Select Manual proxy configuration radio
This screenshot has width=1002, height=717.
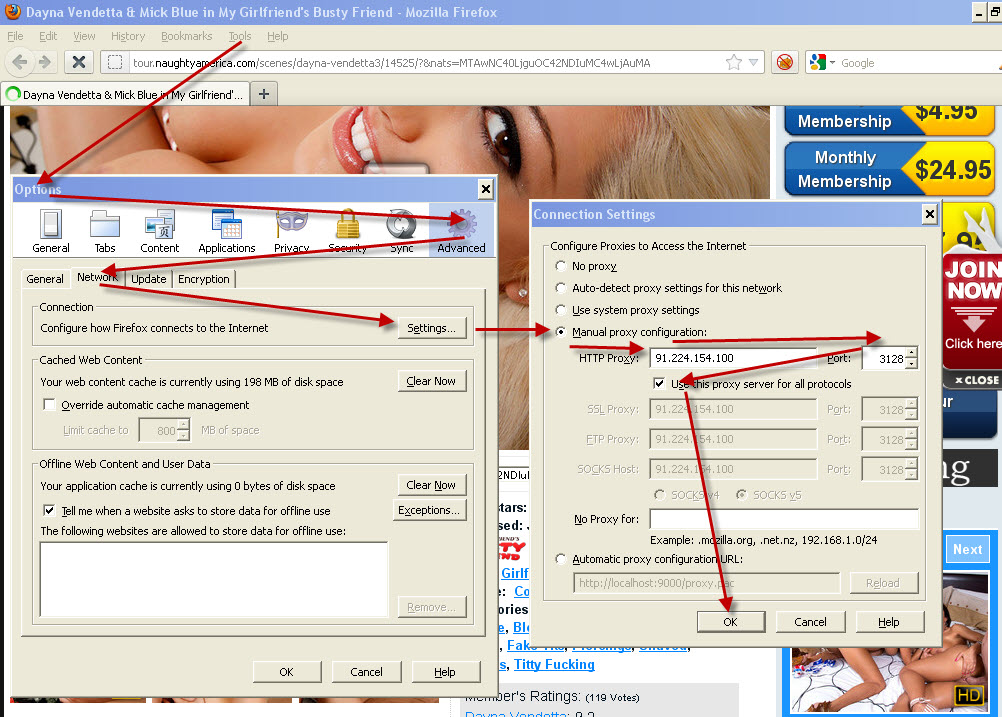tap(561, 332)
